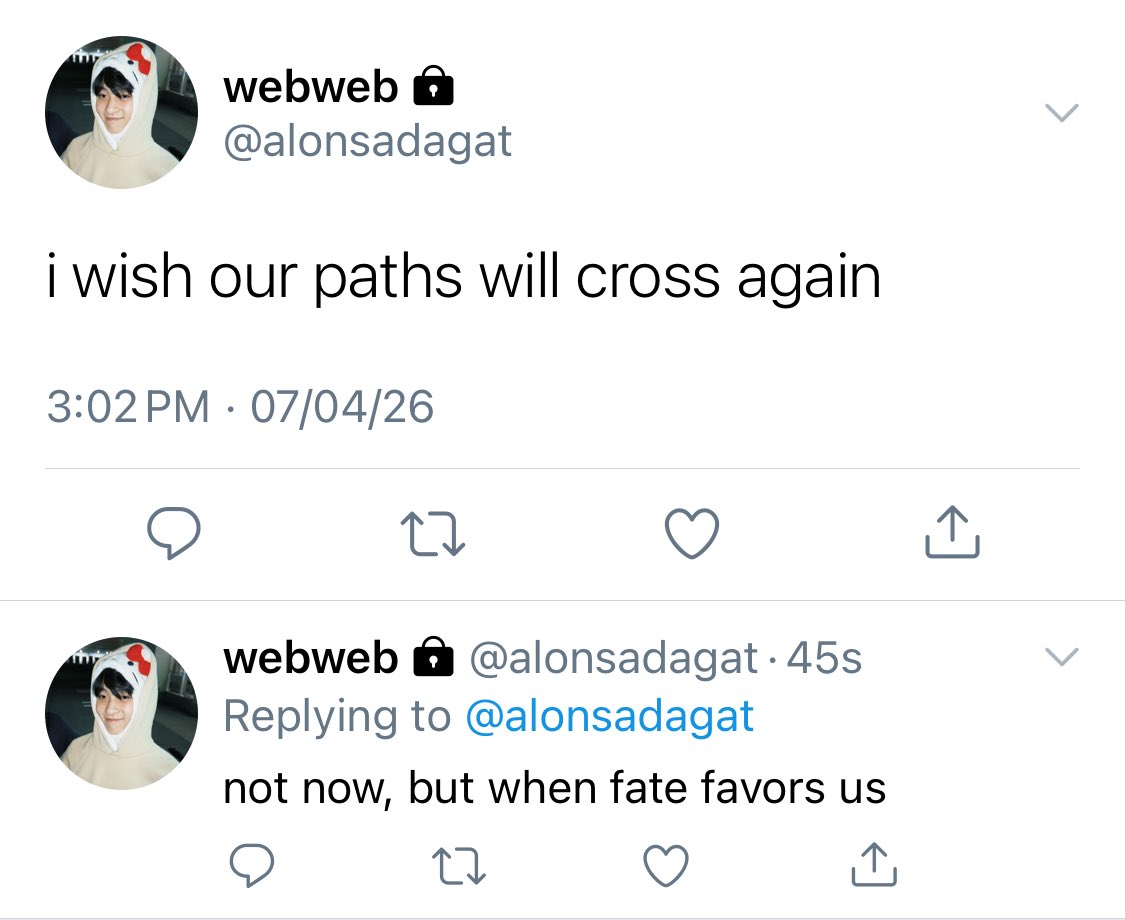Like the 'paths will cross again' tweet
Viewport: 1125px width, 920px height.
(692, 533)
